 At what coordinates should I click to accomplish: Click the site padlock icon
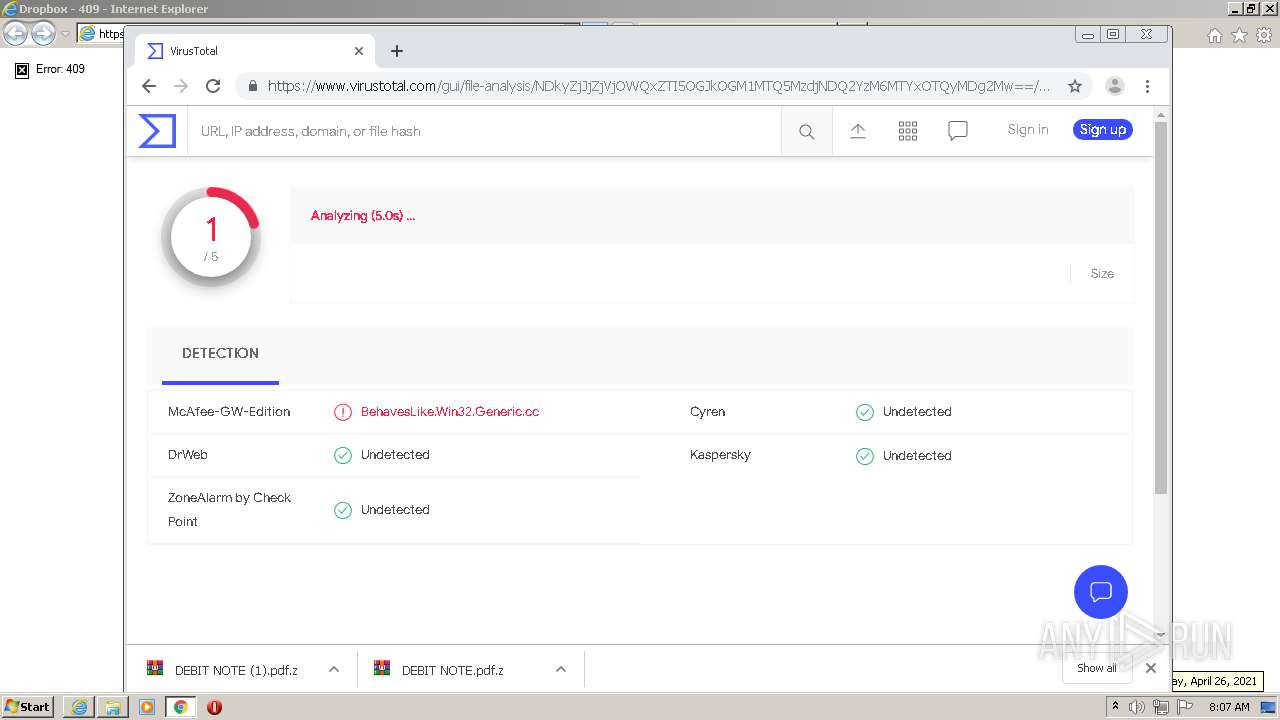(252, 86)
